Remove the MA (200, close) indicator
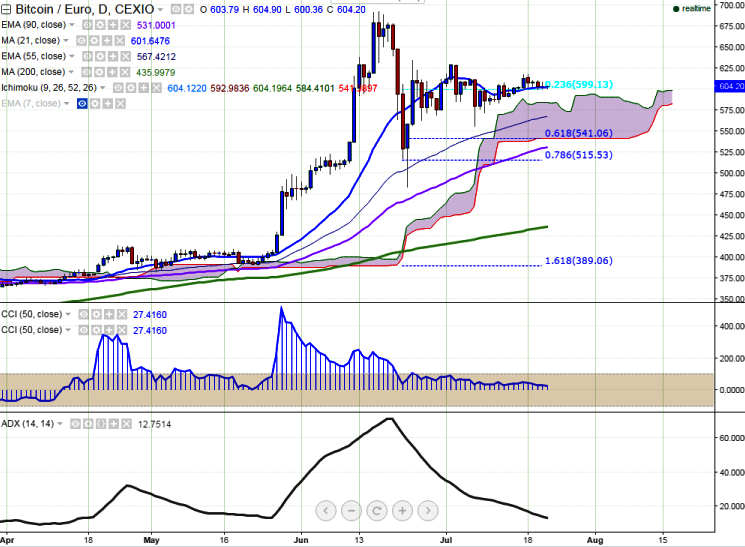Viewport: 745px width, 547px height. pyautogui.click(x=124, y=72)
